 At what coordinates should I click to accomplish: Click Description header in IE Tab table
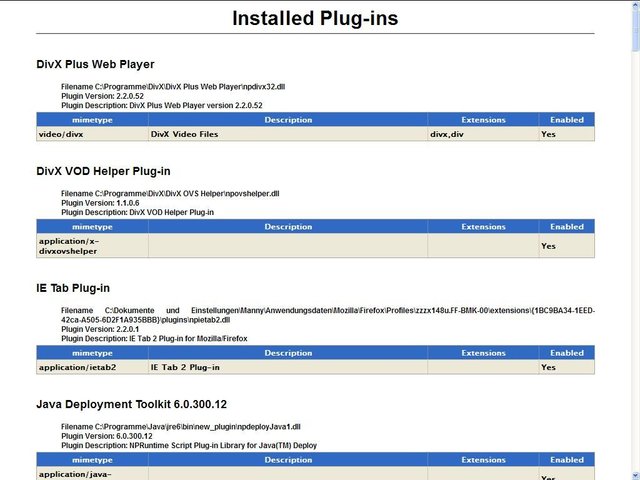tap(288, 353)
